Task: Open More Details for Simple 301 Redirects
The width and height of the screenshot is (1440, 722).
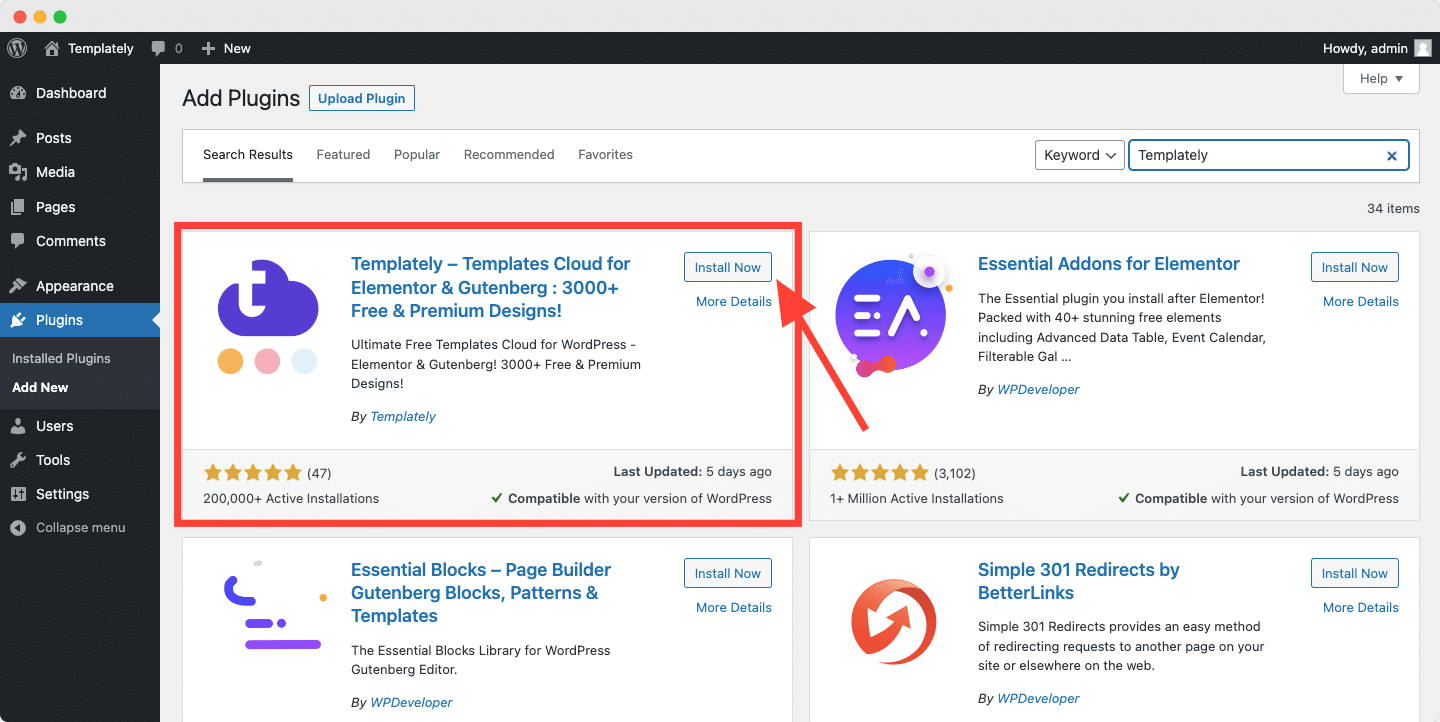Action: [x=1361, y=607]
